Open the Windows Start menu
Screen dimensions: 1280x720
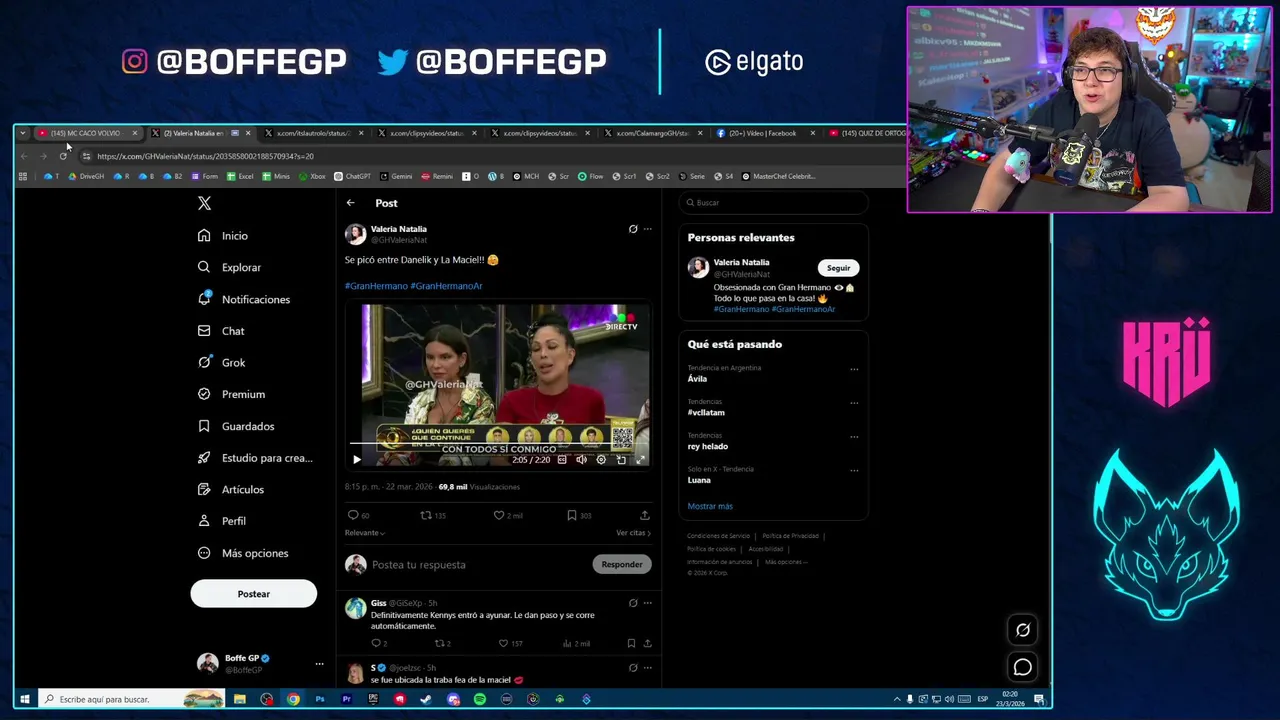[x=25, y=699]
